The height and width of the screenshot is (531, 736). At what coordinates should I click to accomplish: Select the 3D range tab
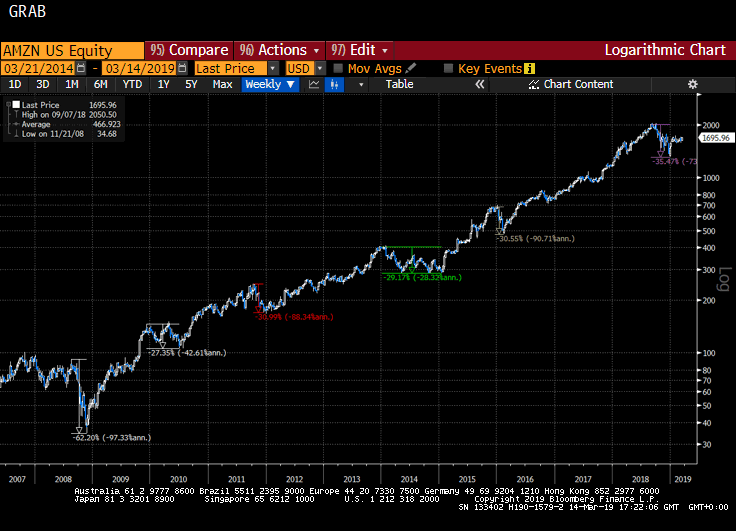[43, 85]
